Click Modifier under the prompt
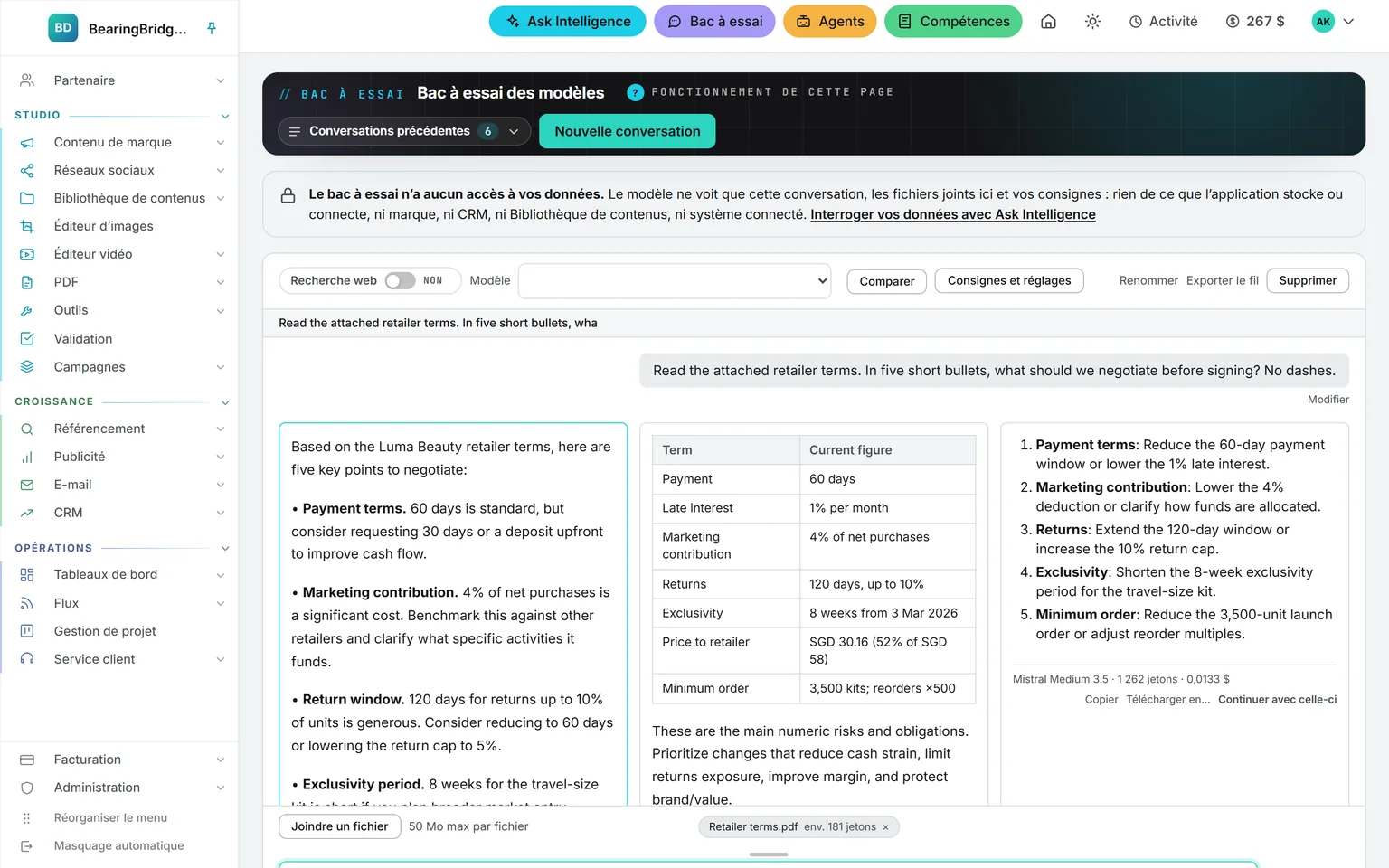 click(x=1328, y=400)
